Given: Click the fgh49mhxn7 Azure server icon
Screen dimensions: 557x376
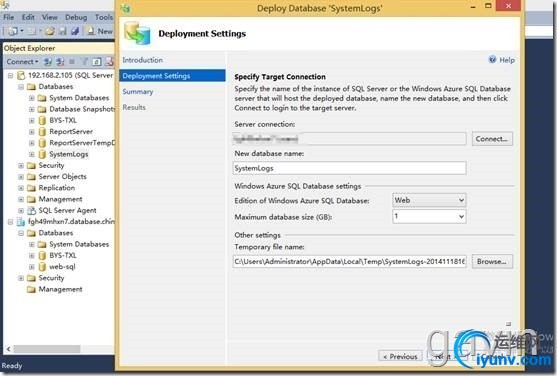Looking at the screenshot, I should pos(21,222).
